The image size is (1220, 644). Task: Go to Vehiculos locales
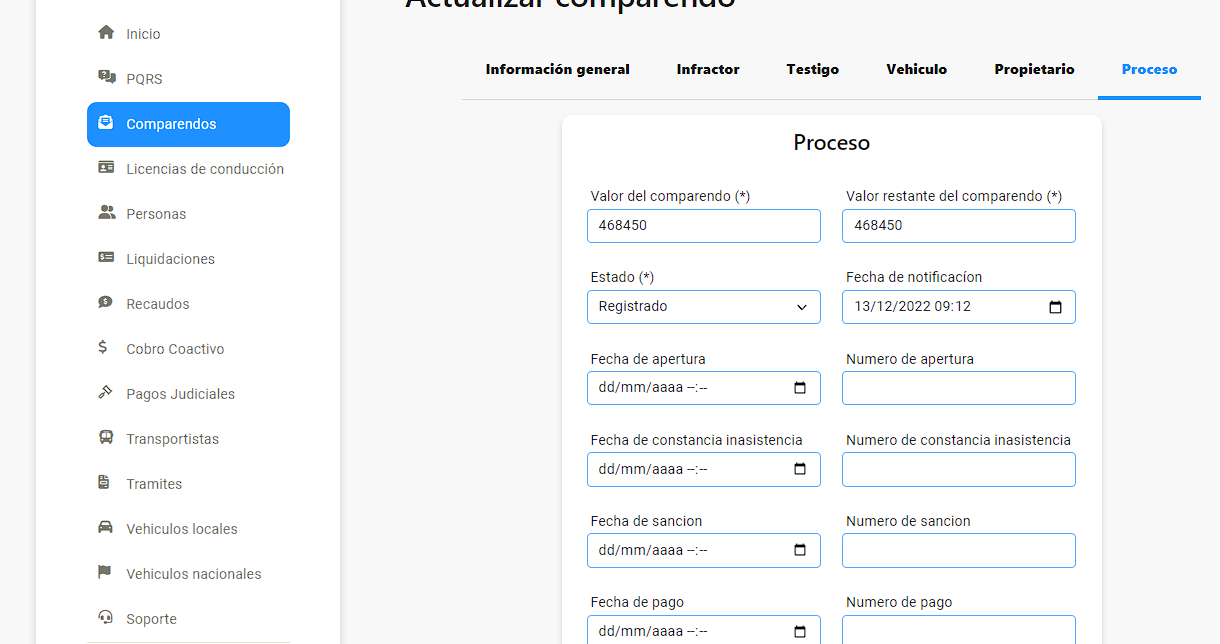coord(188,529)
